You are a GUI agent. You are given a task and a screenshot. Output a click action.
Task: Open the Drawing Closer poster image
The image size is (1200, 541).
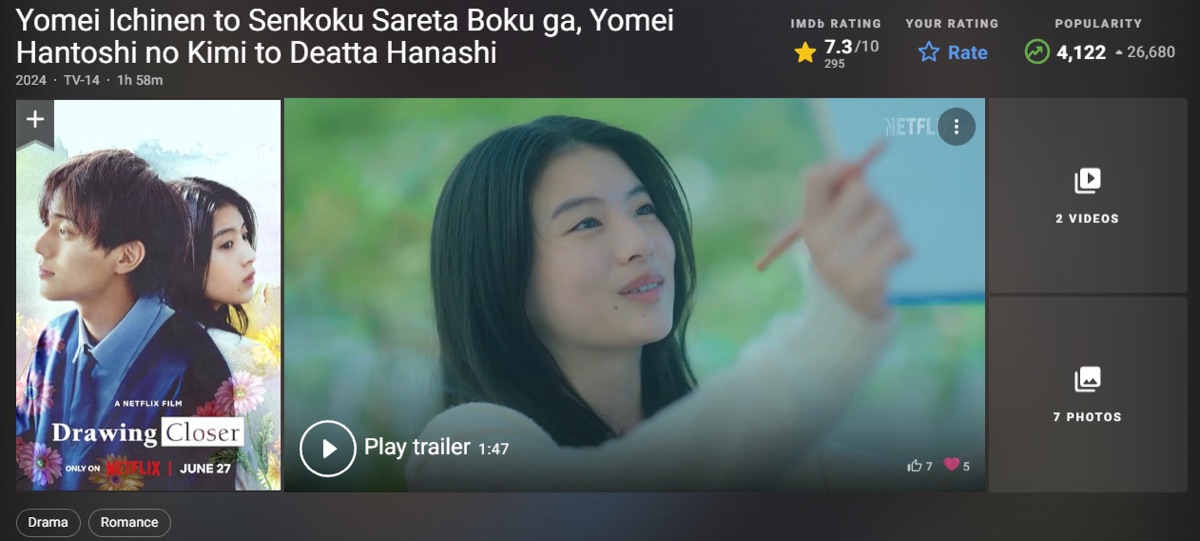(x=148, y=295)
